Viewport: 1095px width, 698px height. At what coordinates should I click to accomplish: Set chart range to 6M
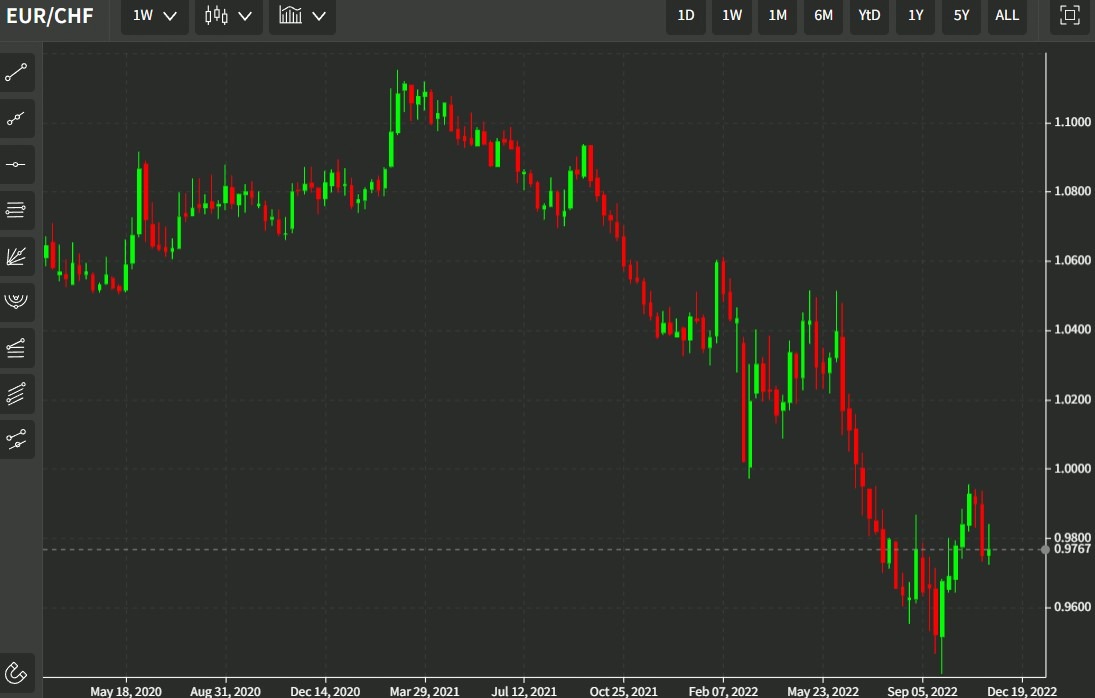click(x=823, y=15)
